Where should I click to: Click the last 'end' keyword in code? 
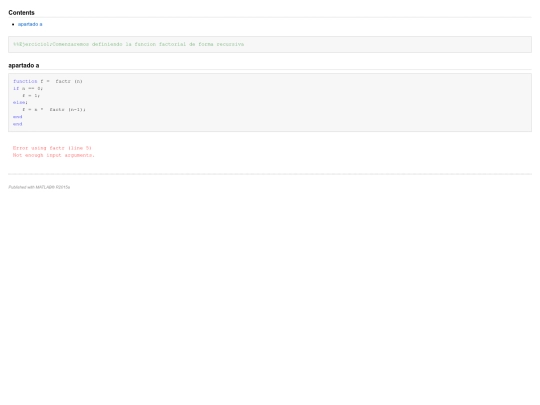coord(18,124)
